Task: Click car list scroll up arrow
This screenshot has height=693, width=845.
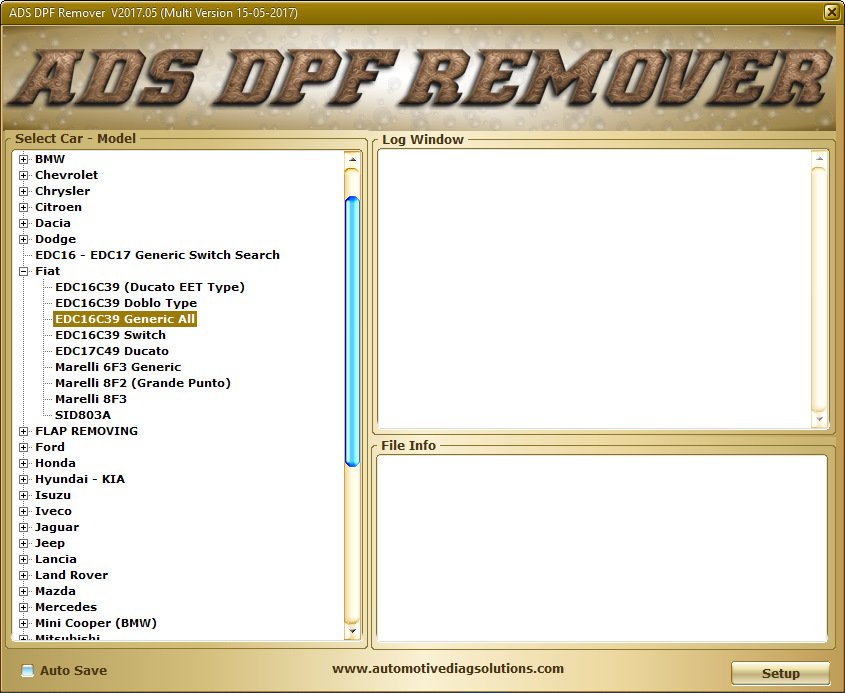Action: click(x=352, y=160)
